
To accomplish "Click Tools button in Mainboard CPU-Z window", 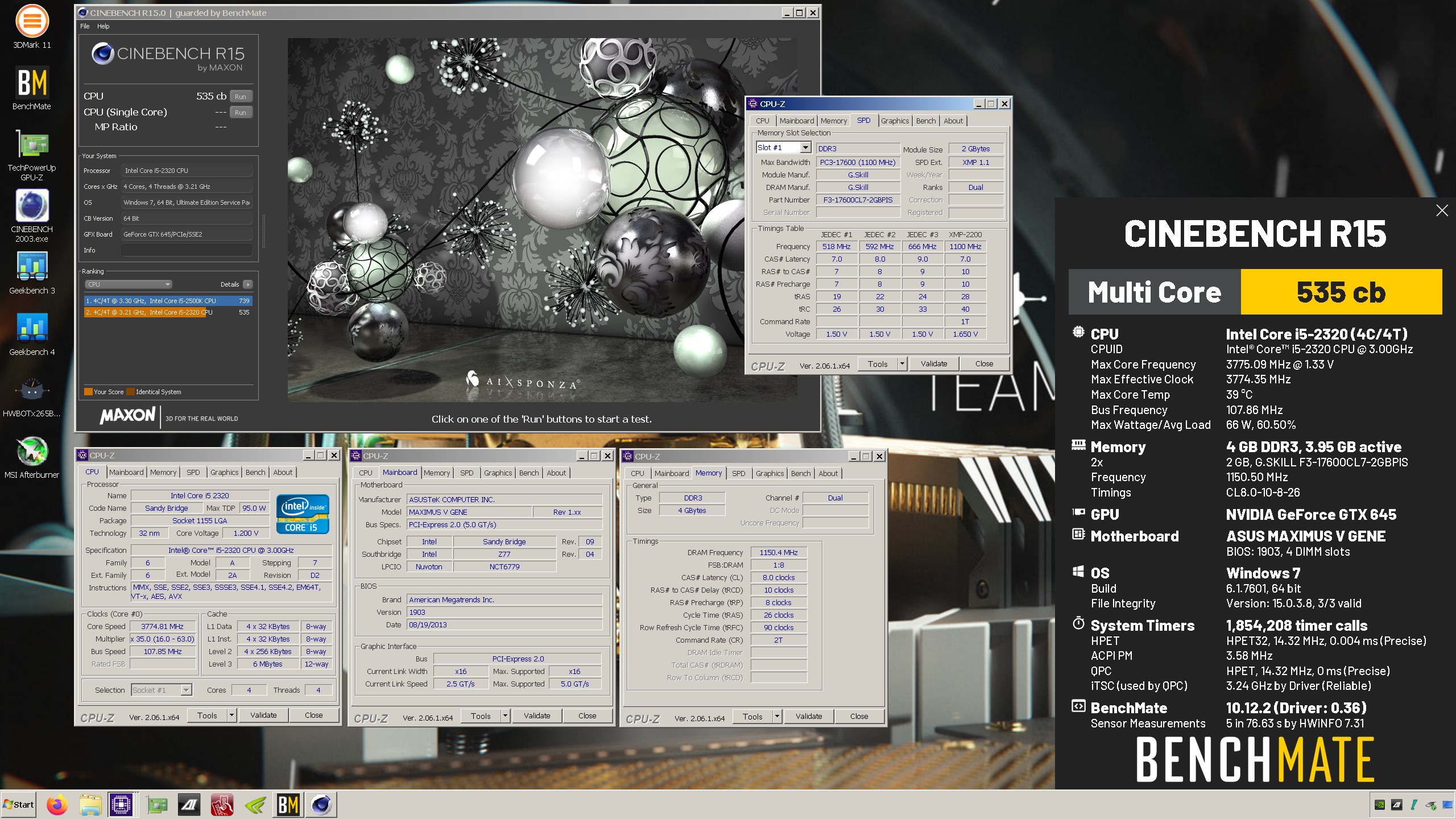I will click(x=481, y=716).
